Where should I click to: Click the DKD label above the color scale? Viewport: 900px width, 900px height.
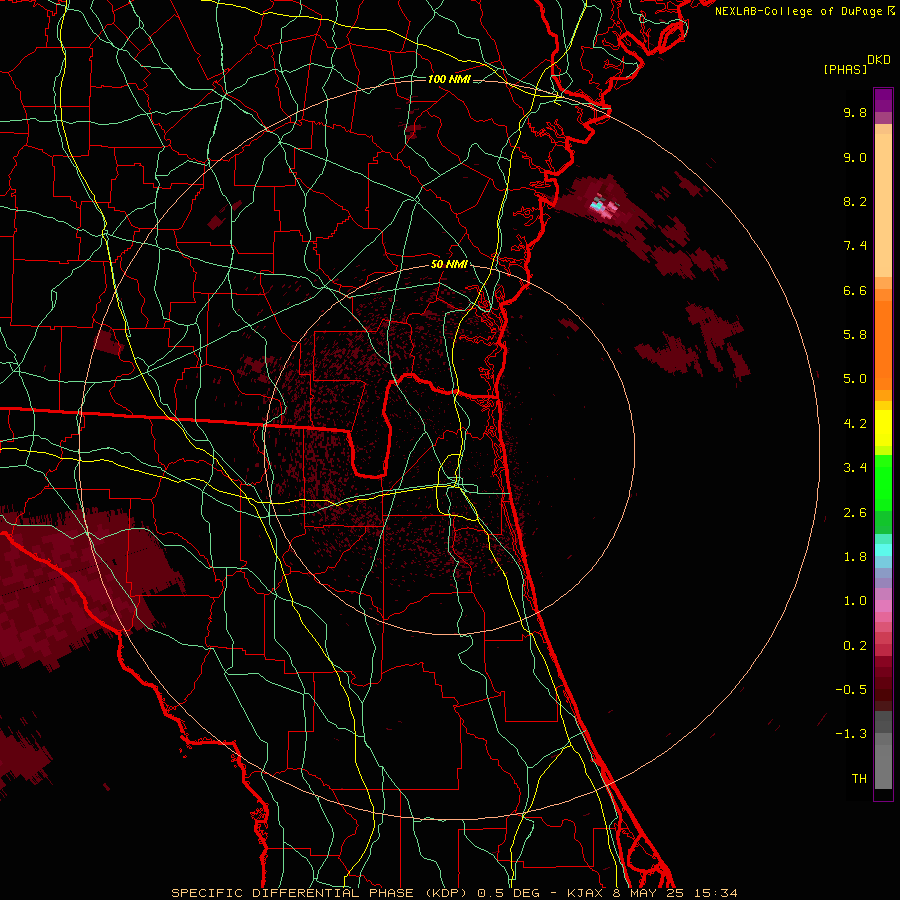coord(879,60)
